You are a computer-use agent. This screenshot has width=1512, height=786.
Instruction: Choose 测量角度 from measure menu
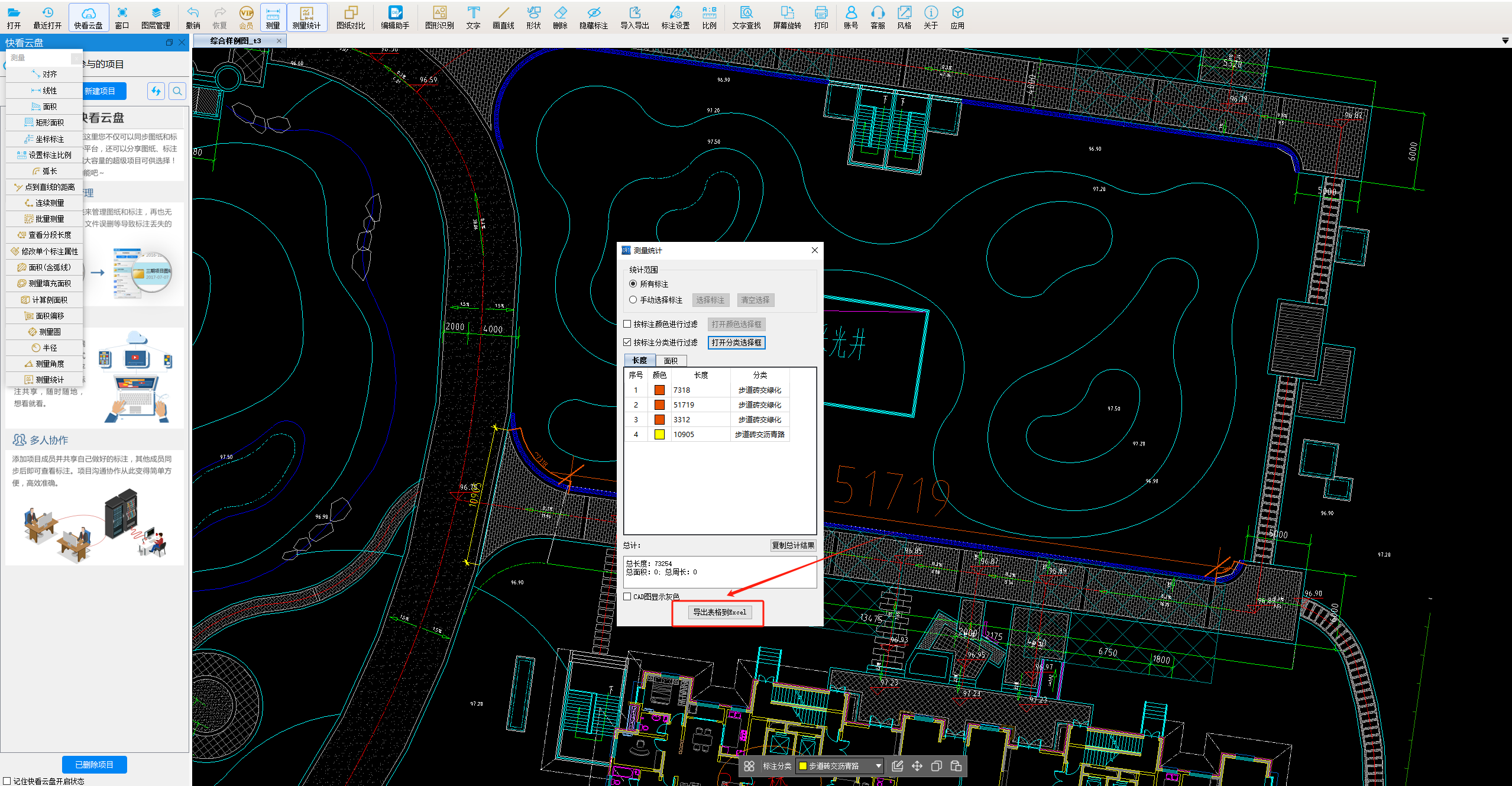(x=44, y=364)
